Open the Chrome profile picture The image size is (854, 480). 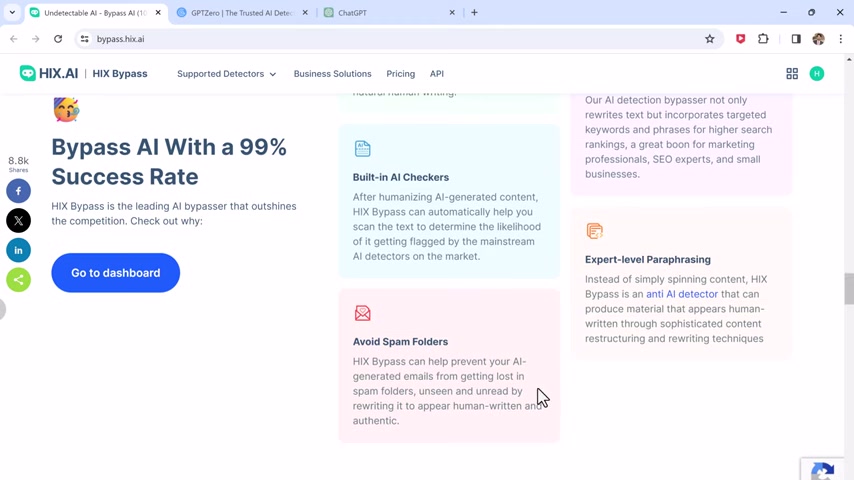pyautogui.click(x=818, y=39)
